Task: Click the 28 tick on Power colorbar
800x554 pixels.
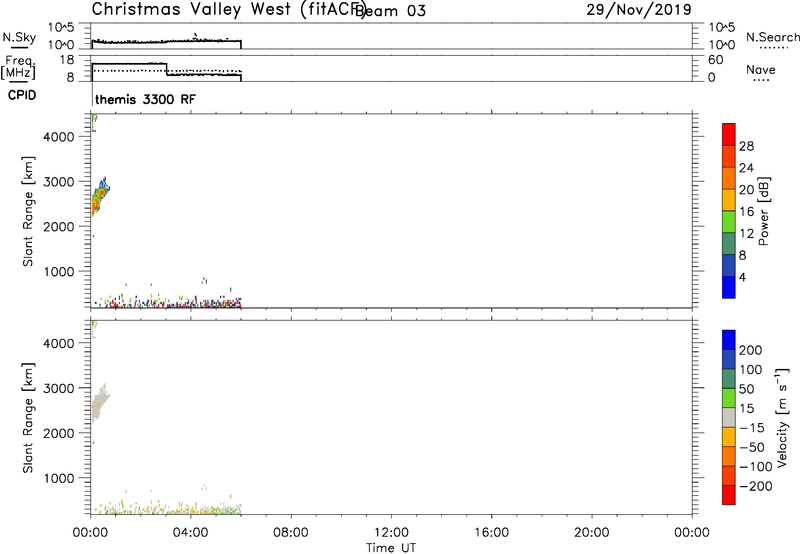Action: click(746, 146)
